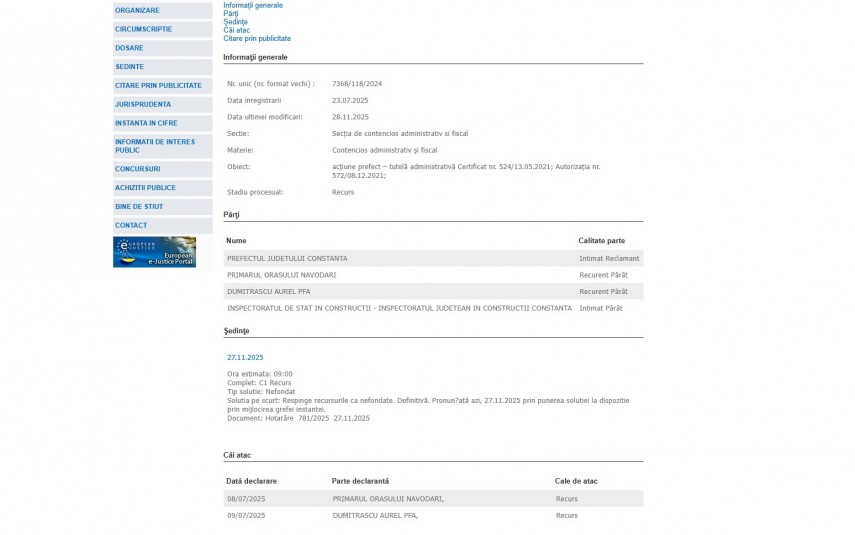Open the 27.11.2025 hearing date link
Image resolution: width=855 pixels, height=535 pixels.
click(x=245, y=357)
